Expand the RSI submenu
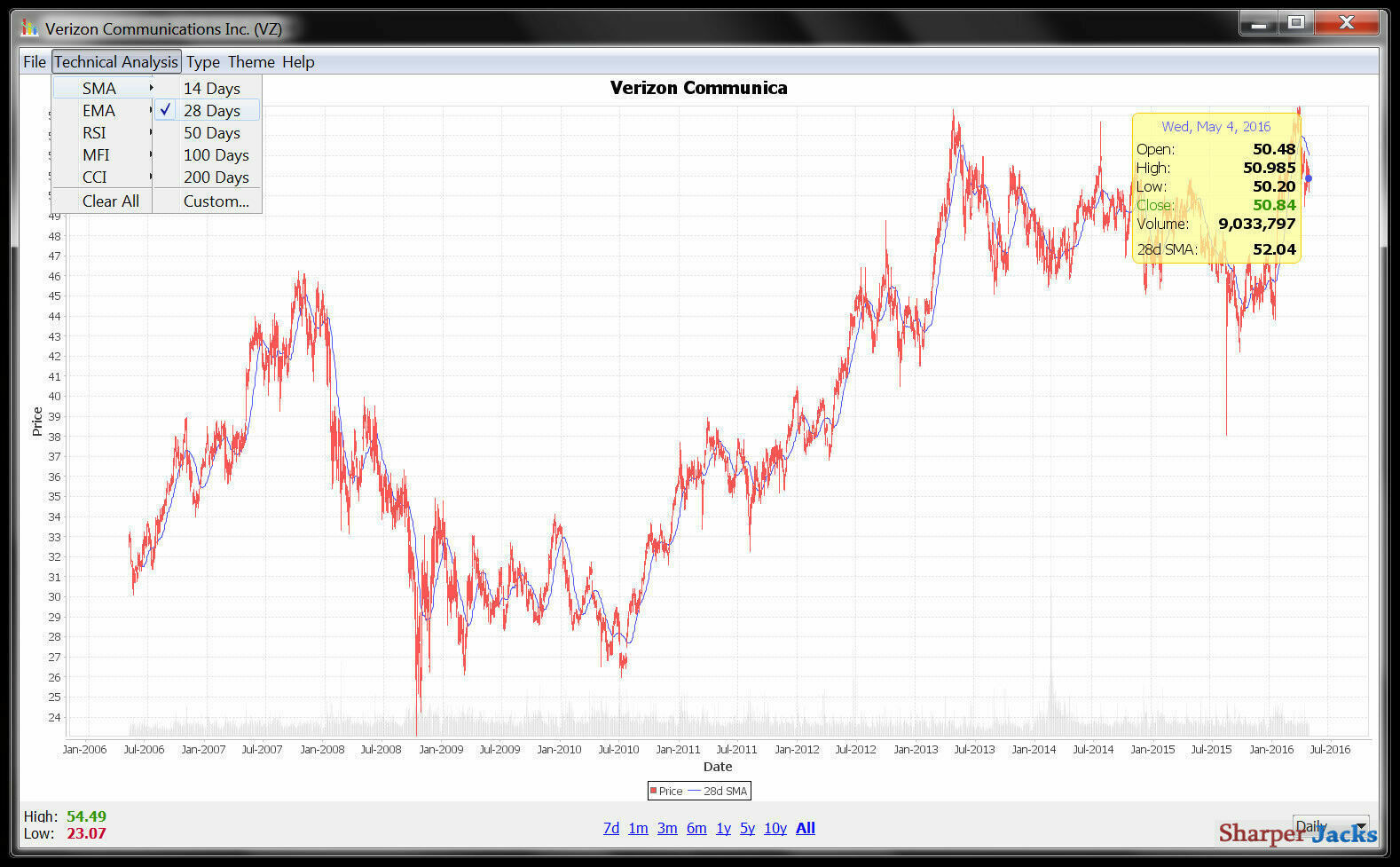 [103, 132]
